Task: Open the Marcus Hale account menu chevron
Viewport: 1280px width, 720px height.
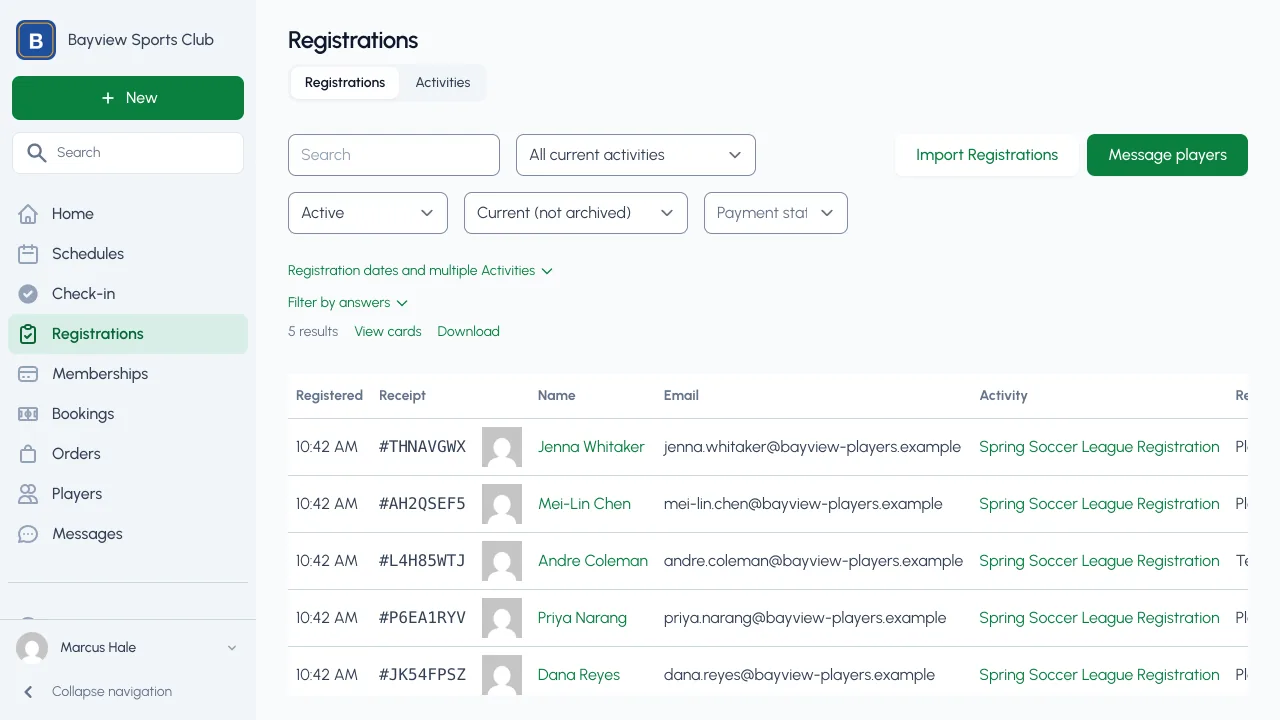Action: (232, 648)
